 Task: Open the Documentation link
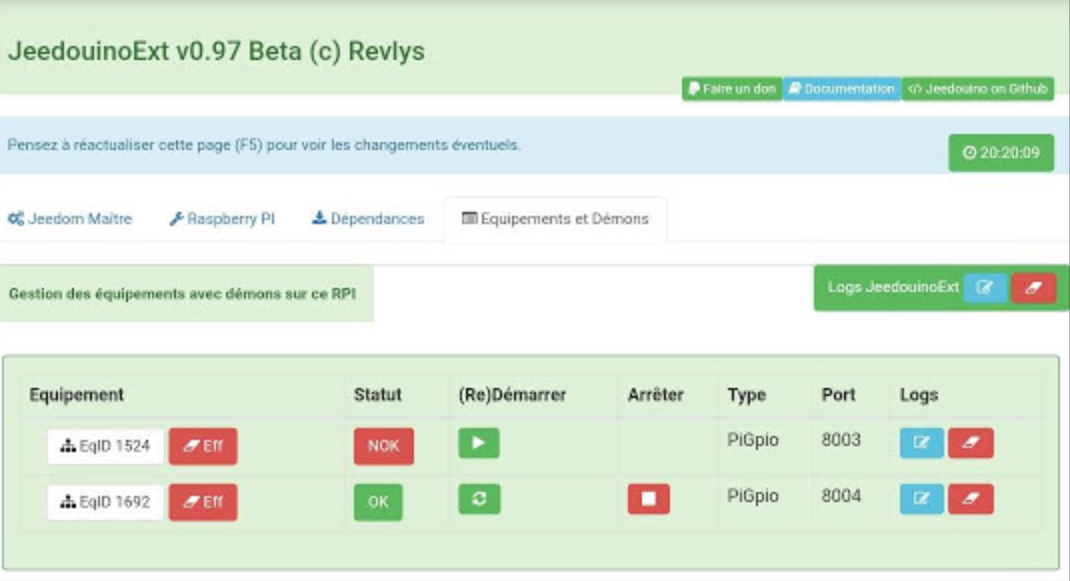tap(841, 89)
